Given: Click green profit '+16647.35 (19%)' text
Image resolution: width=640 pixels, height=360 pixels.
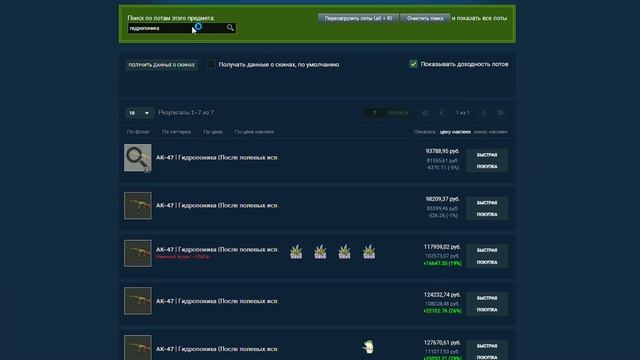Looking at the screenshot, I should (x=442, y=264).
